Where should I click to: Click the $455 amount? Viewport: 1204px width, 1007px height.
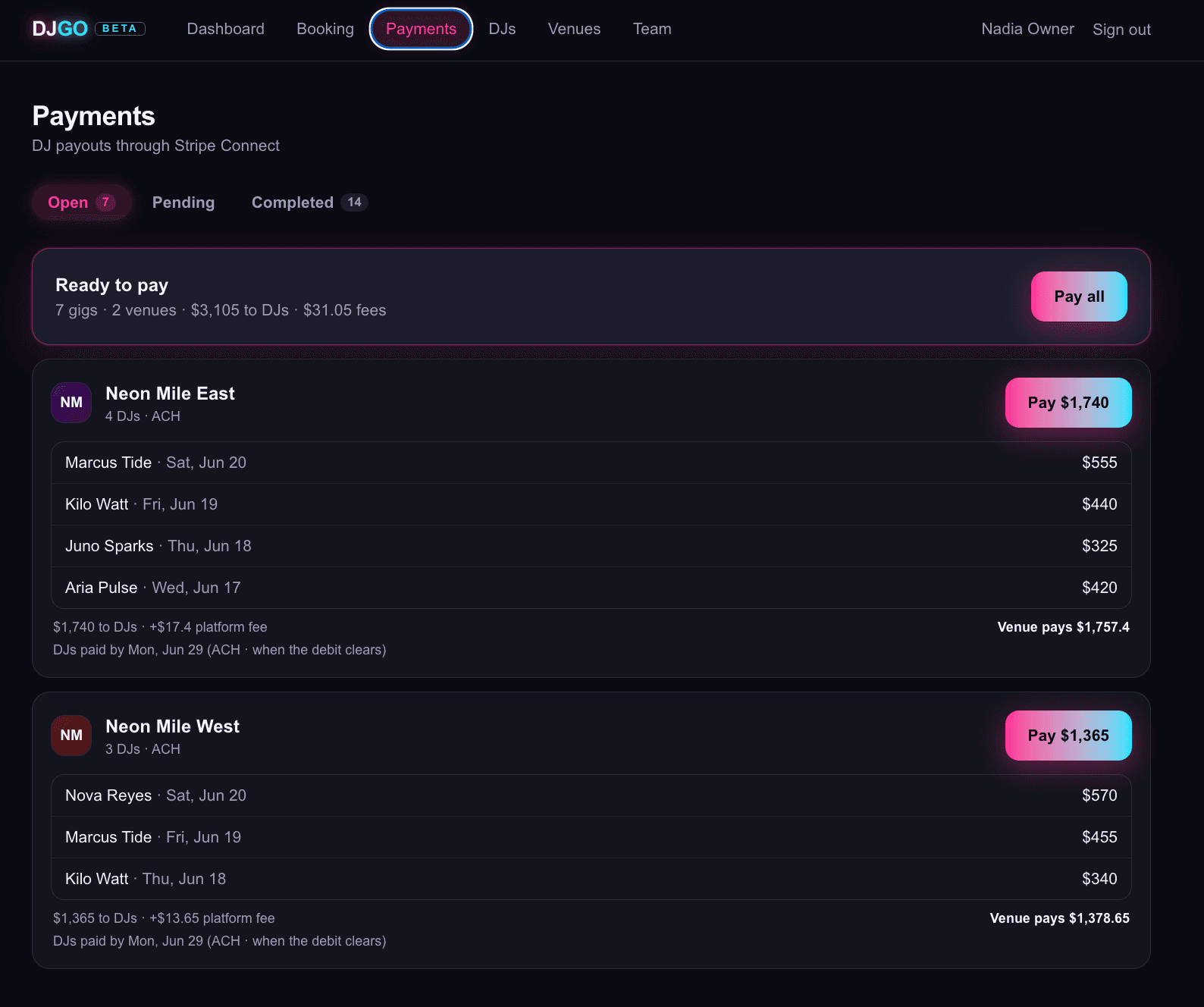point(1099,837)
